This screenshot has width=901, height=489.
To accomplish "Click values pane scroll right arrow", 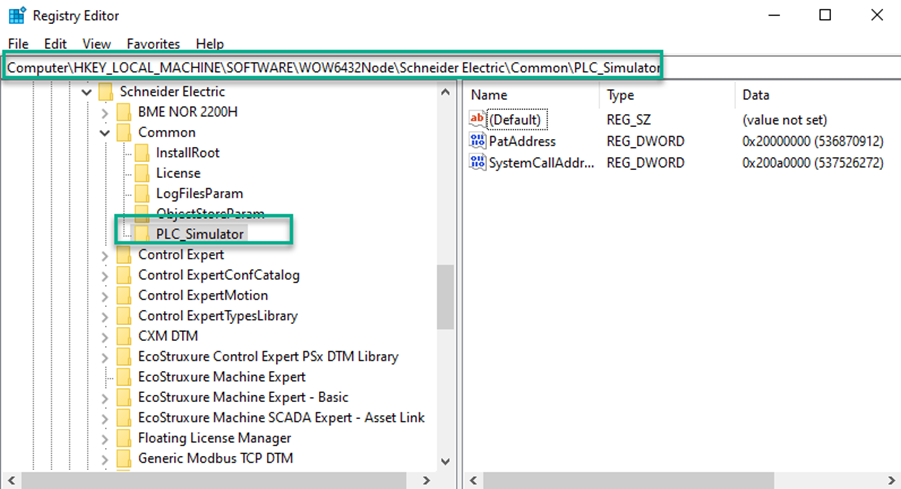I will pos(891,480).
